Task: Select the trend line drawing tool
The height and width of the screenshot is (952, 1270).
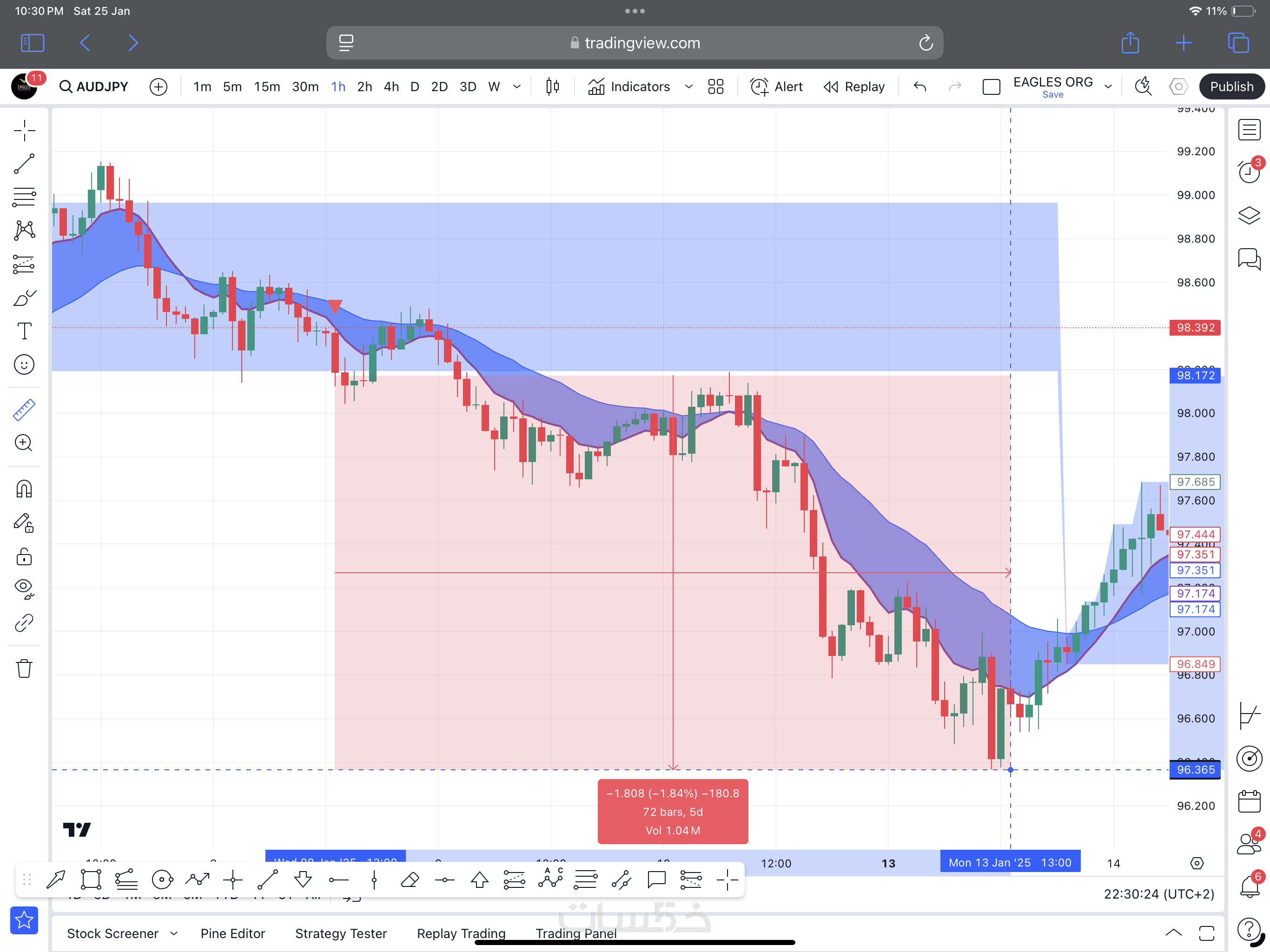Action: [x=24, y=164]
